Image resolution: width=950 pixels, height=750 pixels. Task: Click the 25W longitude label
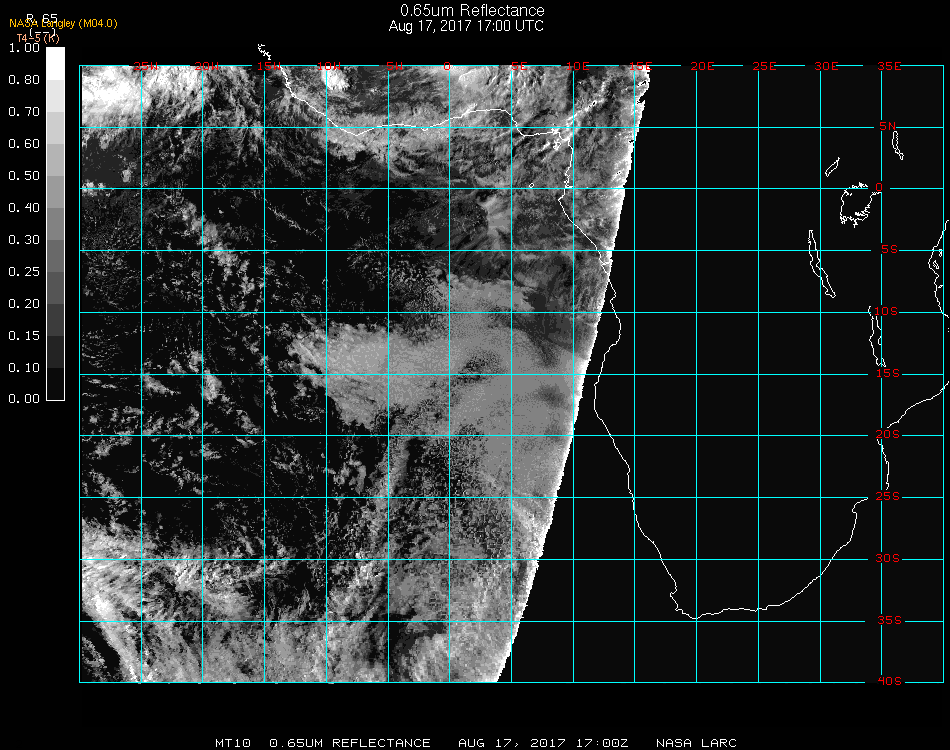point(145,67)
